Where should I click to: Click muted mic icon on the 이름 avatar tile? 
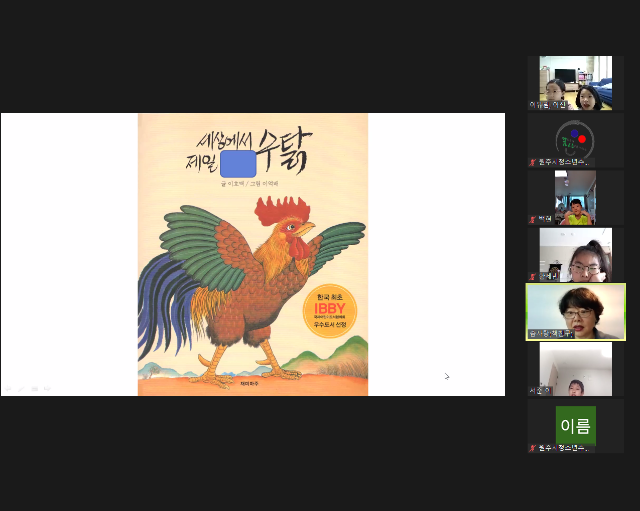tap(532, 448)
